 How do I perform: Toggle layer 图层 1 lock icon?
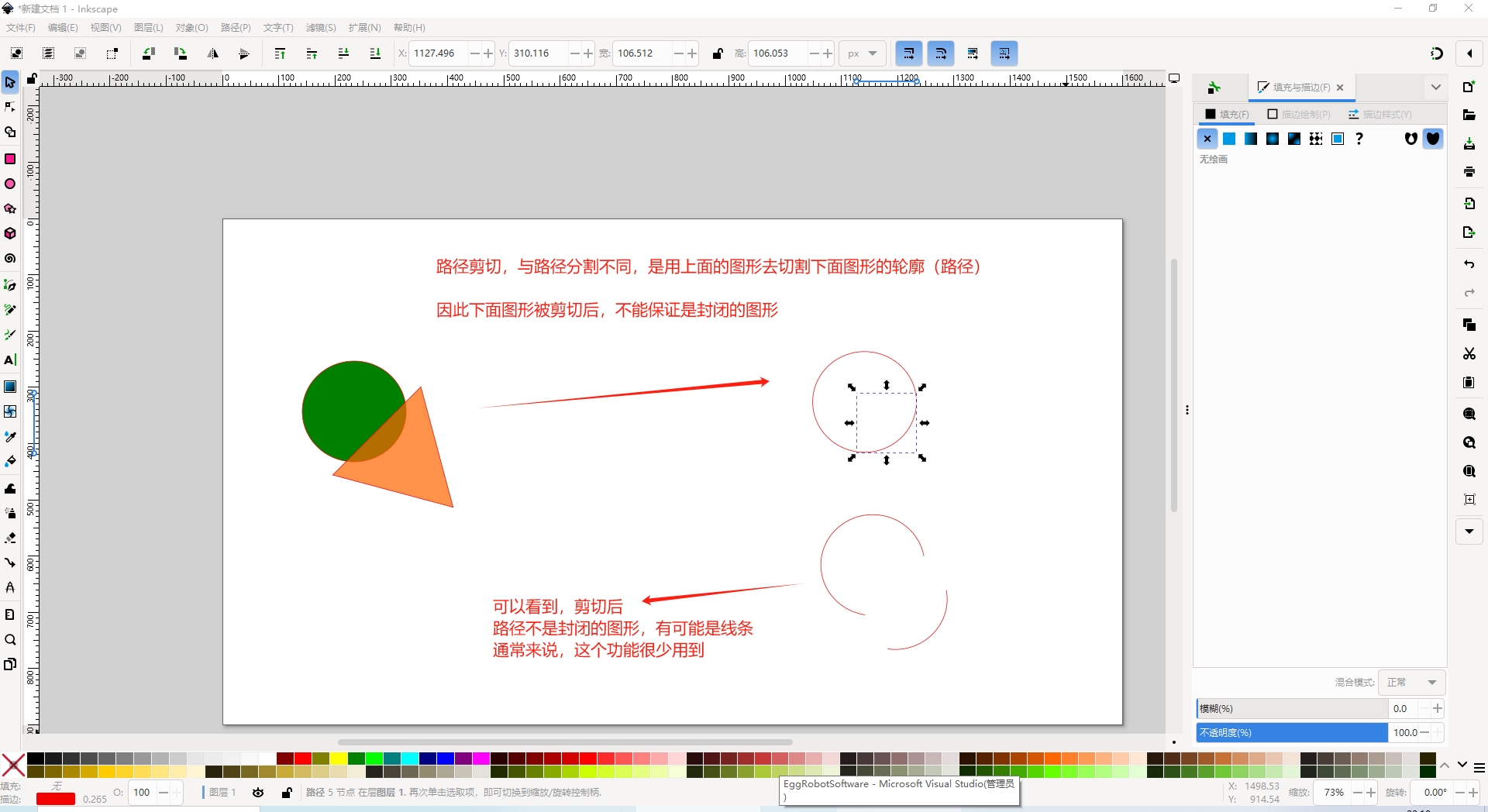tap(287, 793)
